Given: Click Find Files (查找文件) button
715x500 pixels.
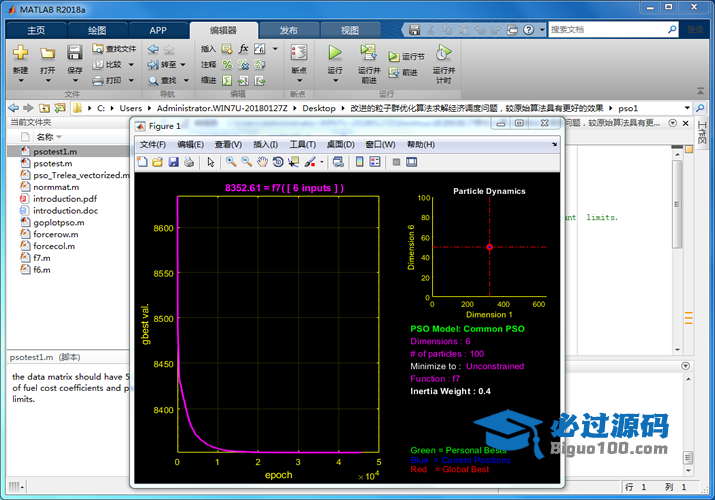Looking at the screenshot, I should 114,48.
